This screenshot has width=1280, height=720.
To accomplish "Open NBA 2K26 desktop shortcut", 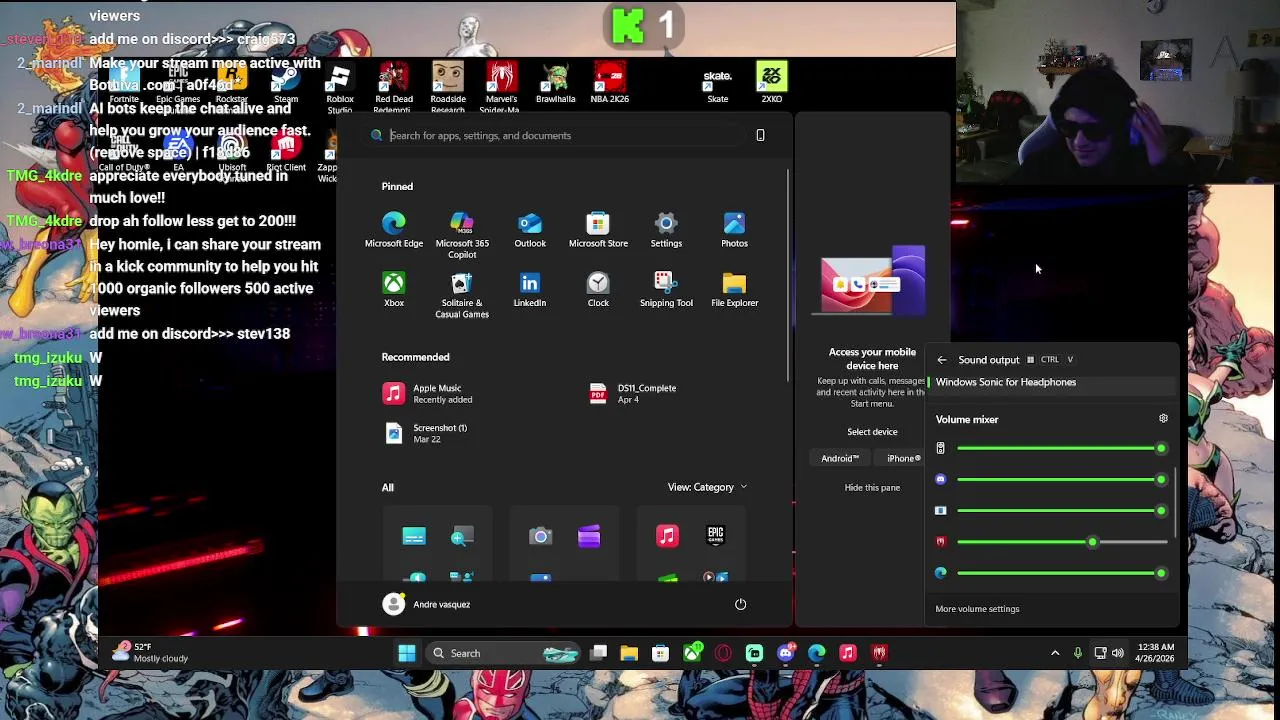I will point(610,84).
